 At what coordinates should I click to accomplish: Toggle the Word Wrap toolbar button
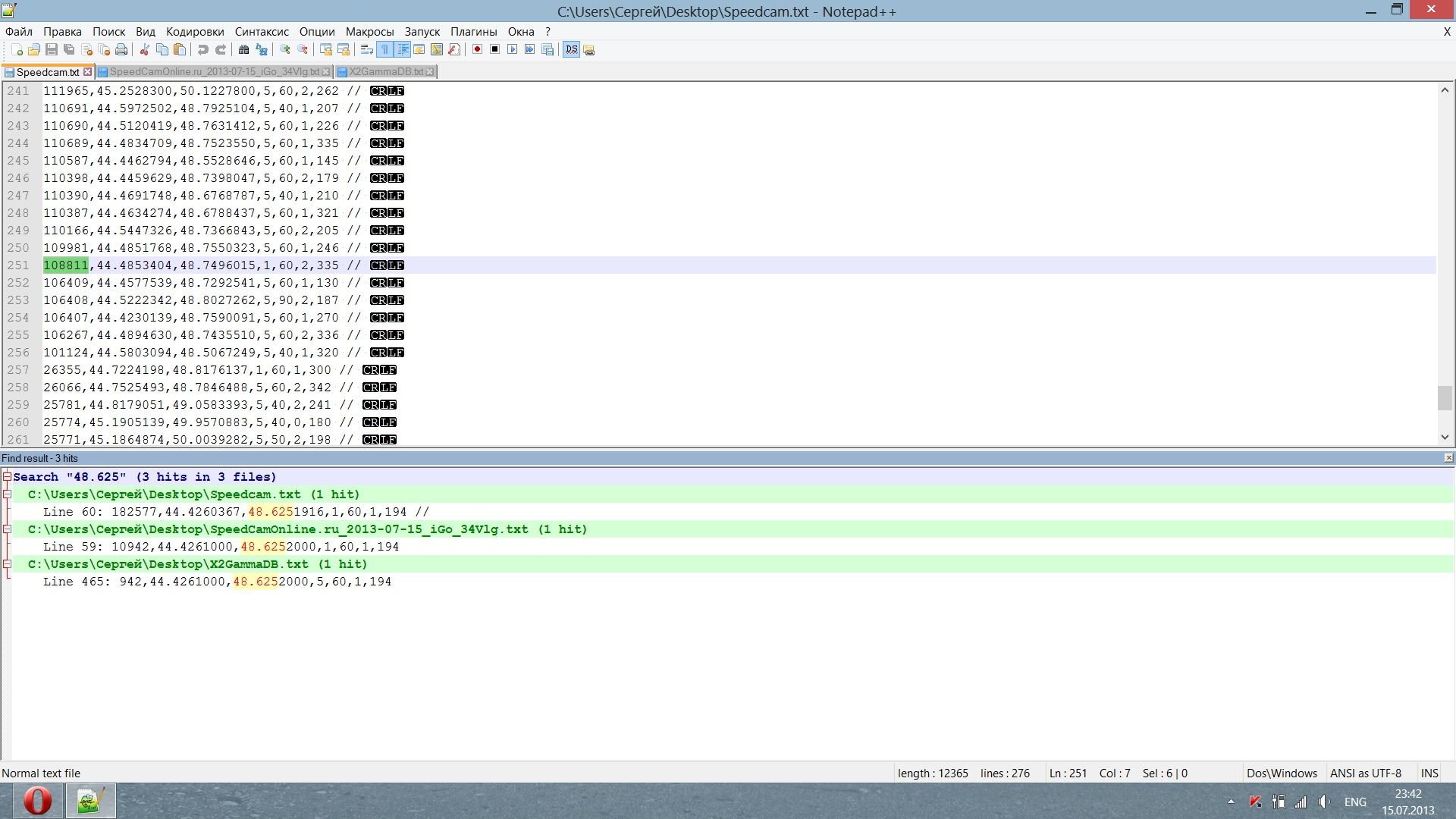coord(367,50)
